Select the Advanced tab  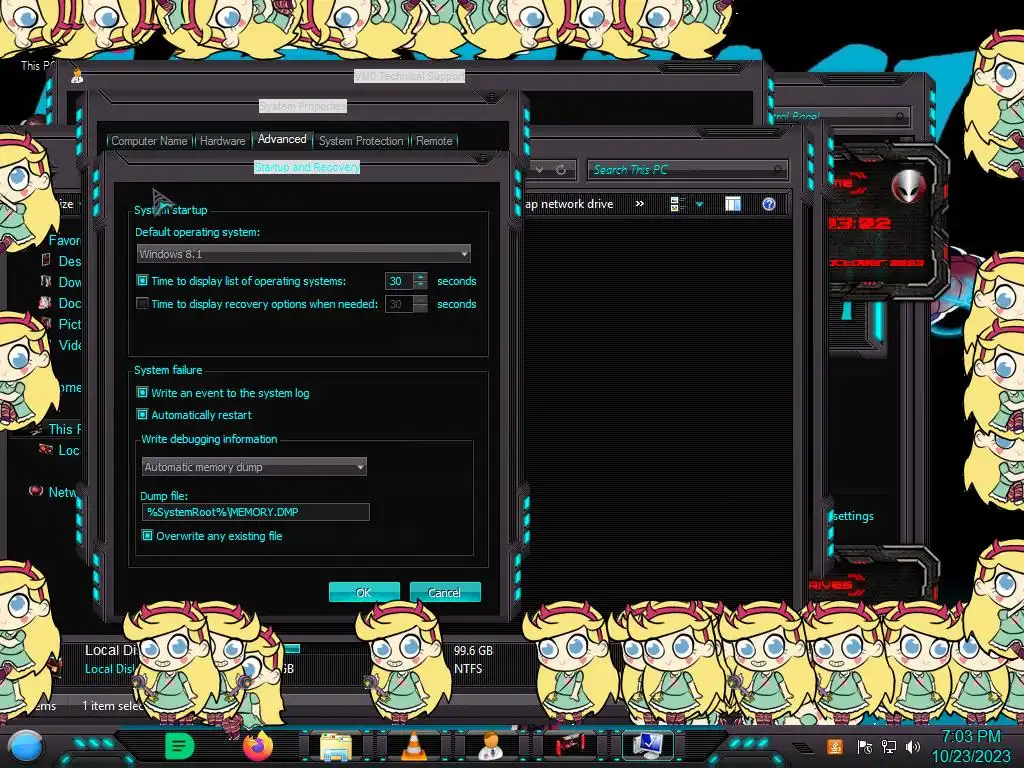(x=281, y=139)
